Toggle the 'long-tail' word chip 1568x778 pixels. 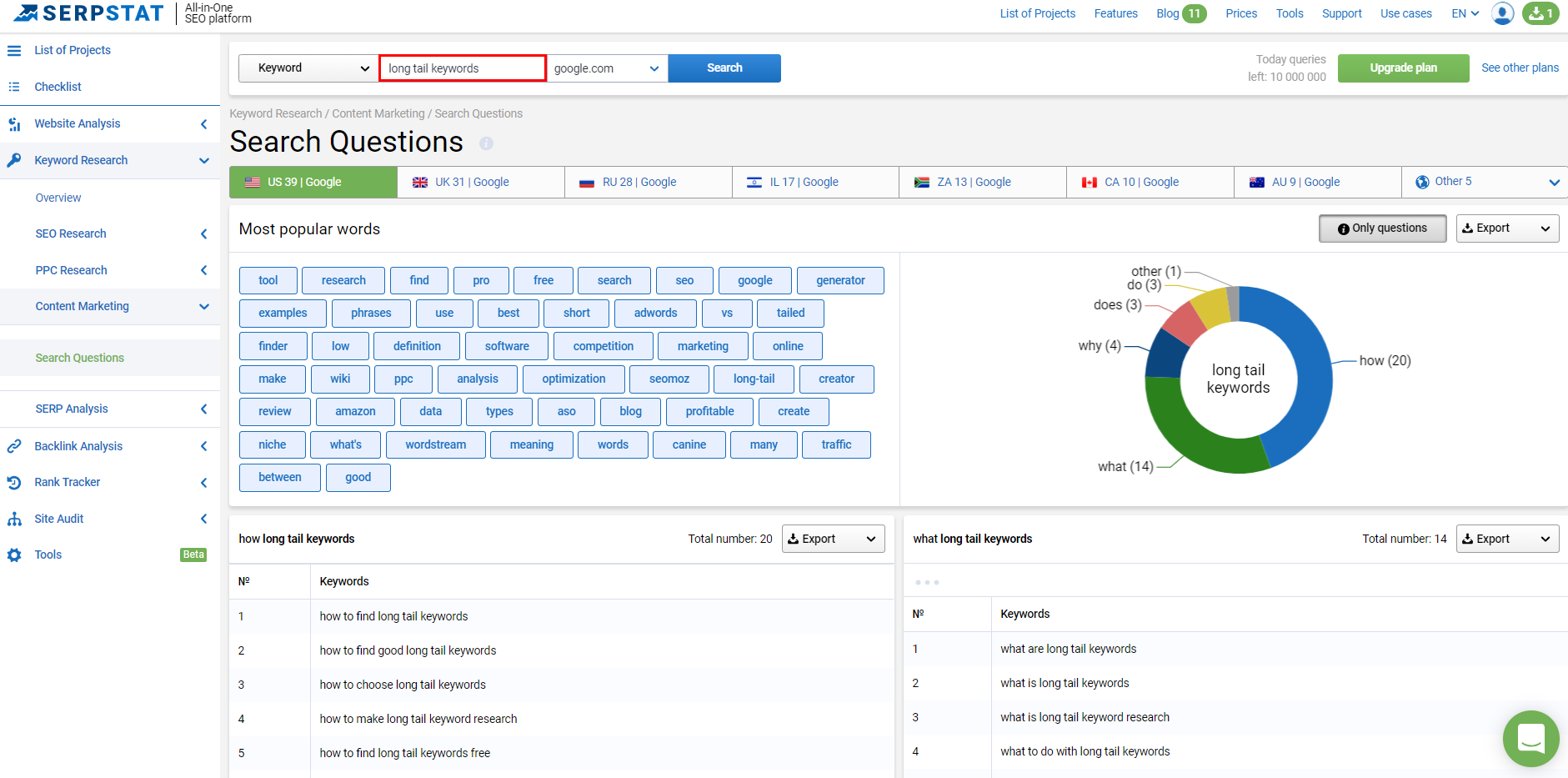coord(753,379)
